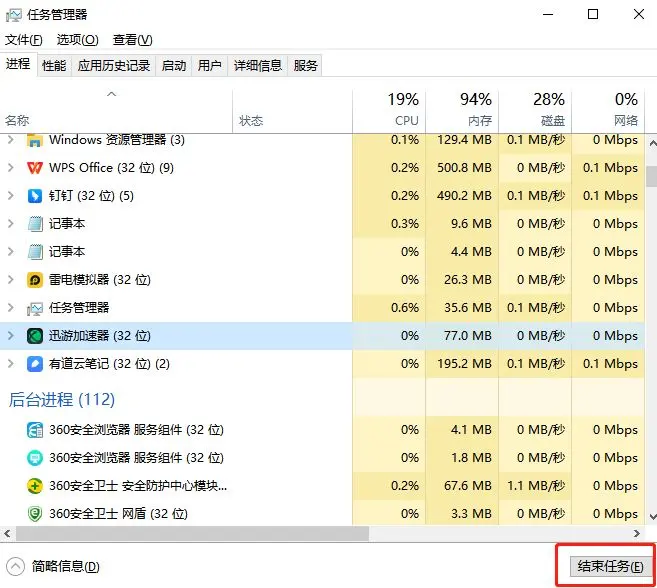657x588 pixels.
Task: Open the 文件 menu
Action: tap(24, 40)
